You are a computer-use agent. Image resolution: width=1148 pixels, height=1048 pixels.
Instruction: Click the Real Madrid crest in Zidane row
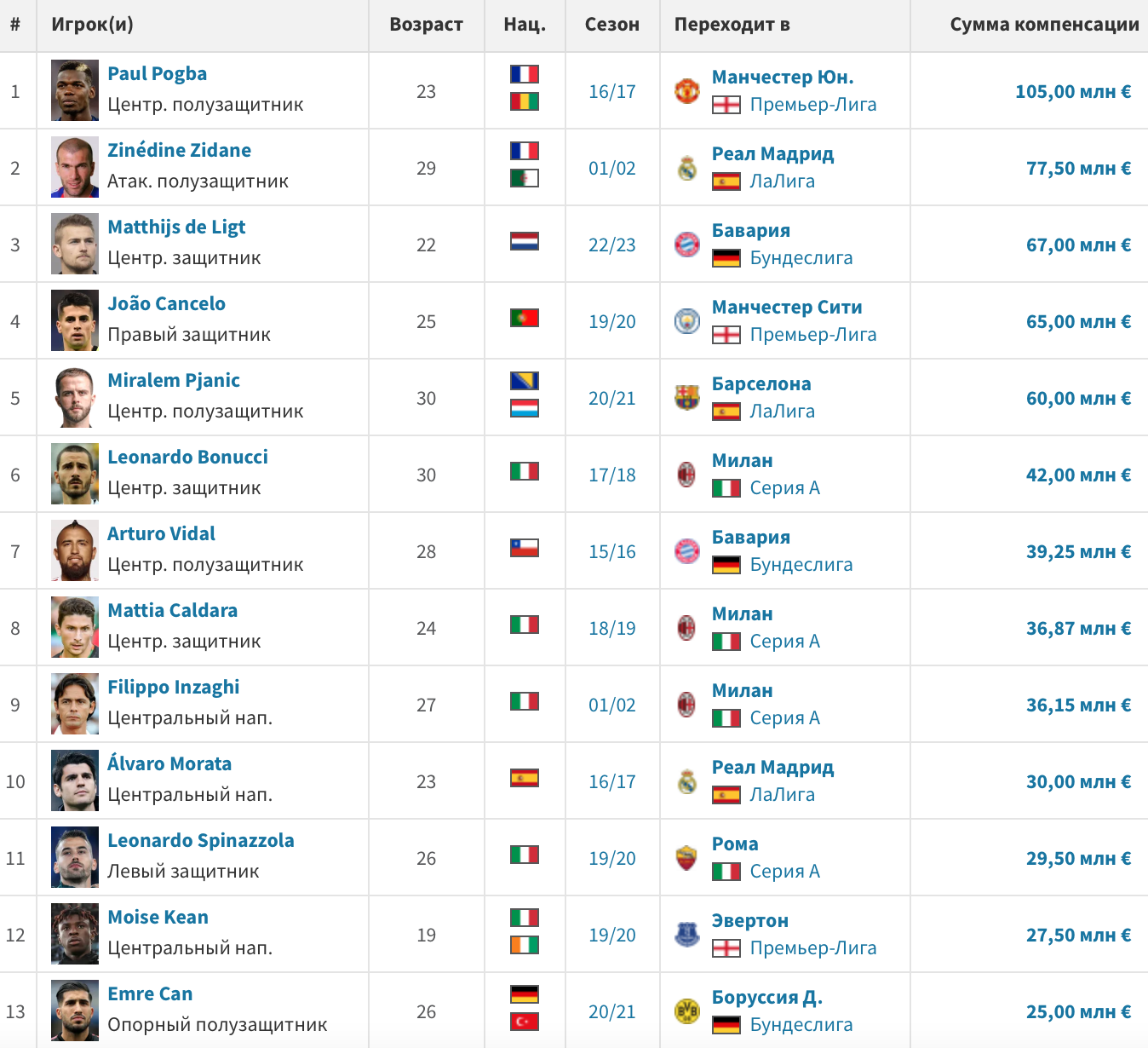click(x=686, y=168)
